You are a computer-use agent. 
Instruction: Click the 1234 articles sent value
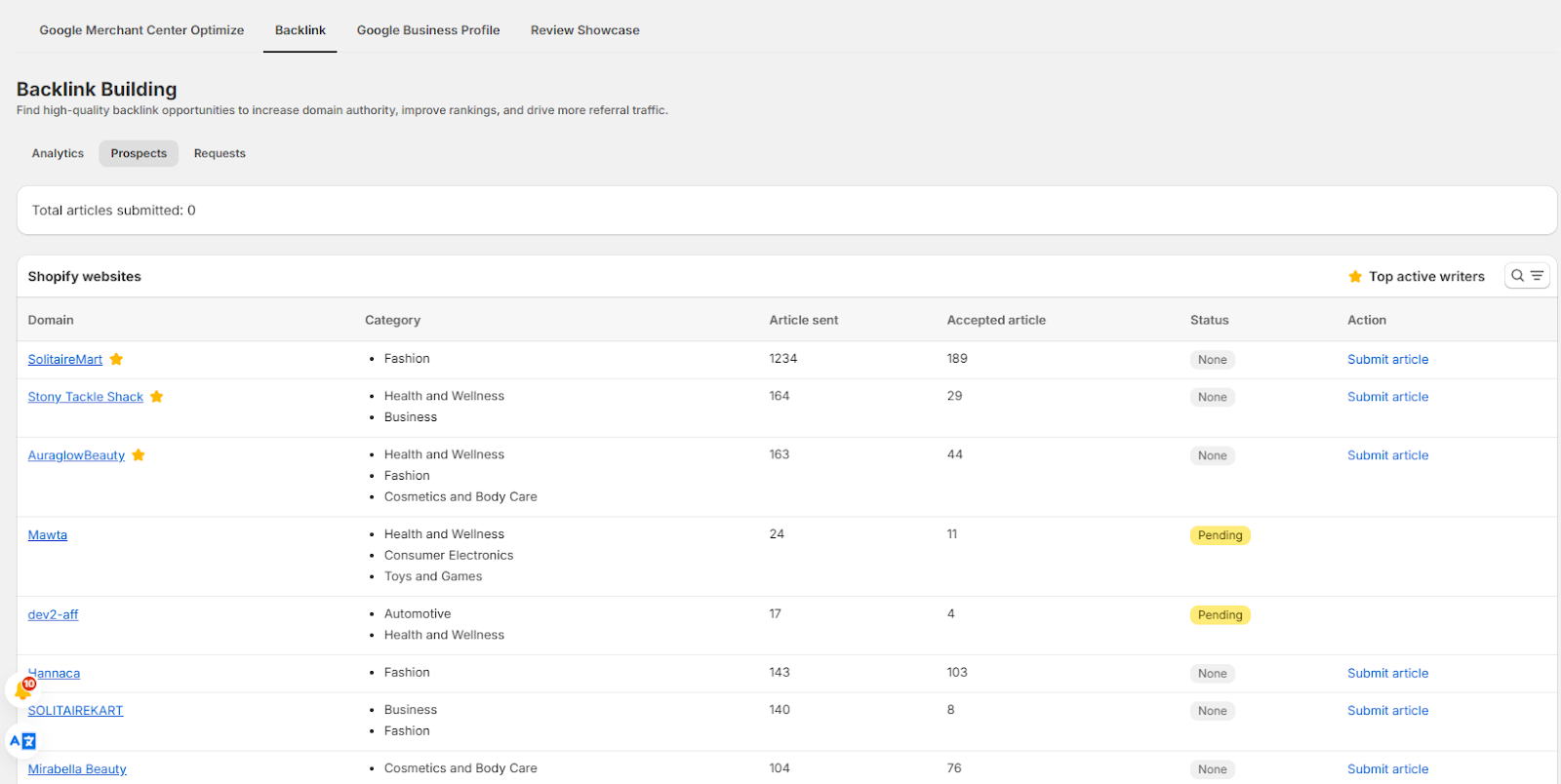pos(783,359)
